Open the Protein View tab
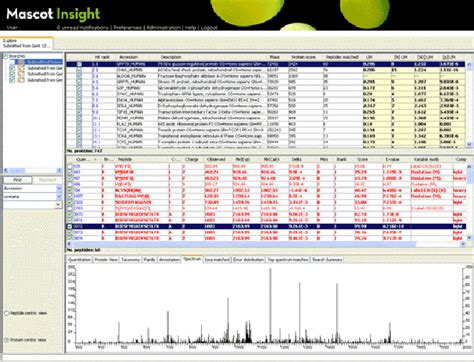 pyautogui.click(x=106, y=260)
